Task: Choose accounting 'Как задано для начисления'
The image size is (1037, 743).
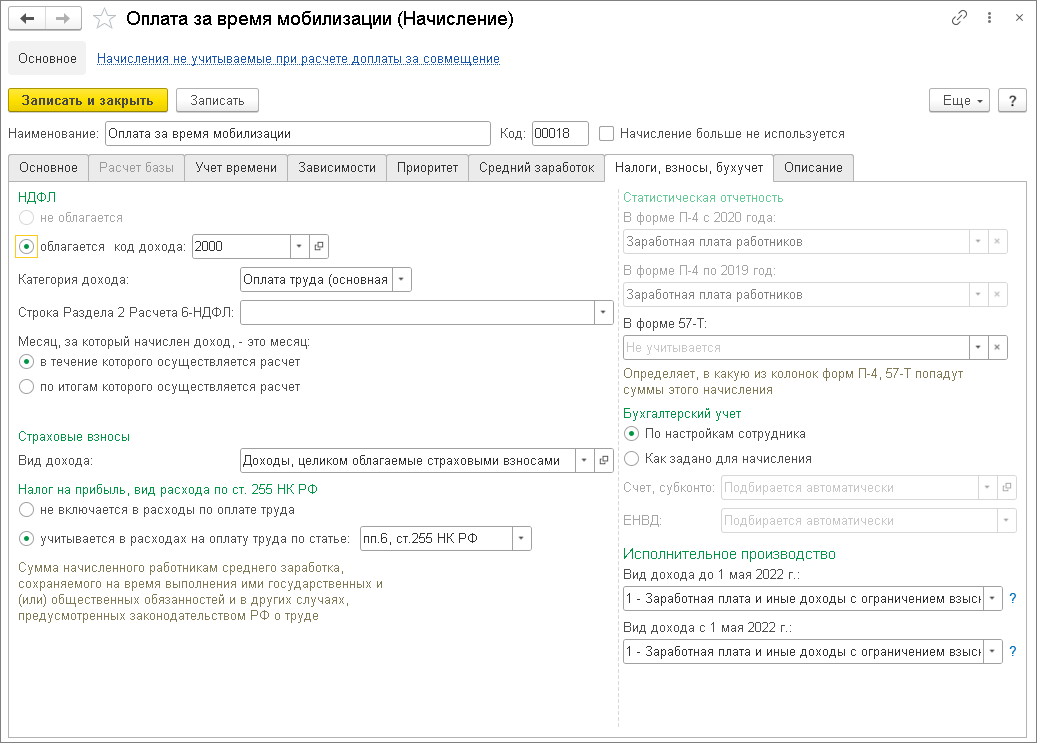Action: click(x=632, y=459)
